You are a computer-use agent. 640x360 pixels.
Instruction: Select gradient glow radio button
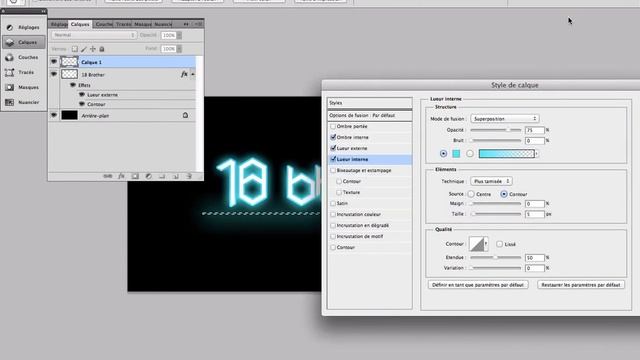470,154
